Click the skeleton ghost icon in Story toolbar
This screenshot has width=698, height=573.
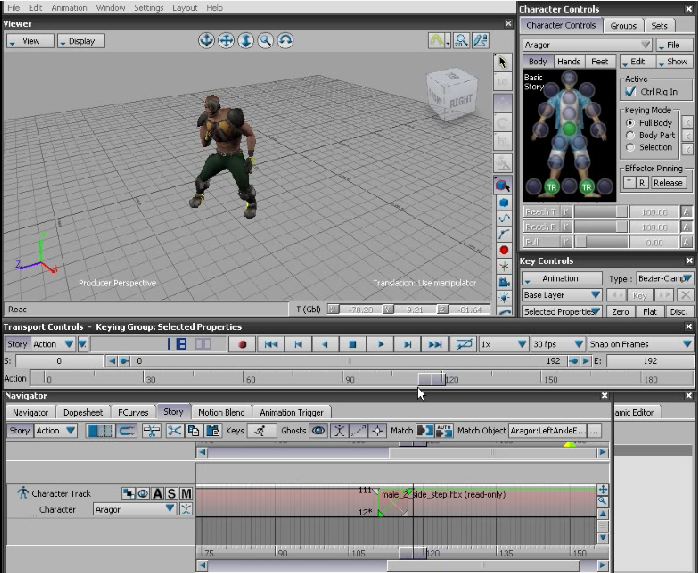coord(339,431)
